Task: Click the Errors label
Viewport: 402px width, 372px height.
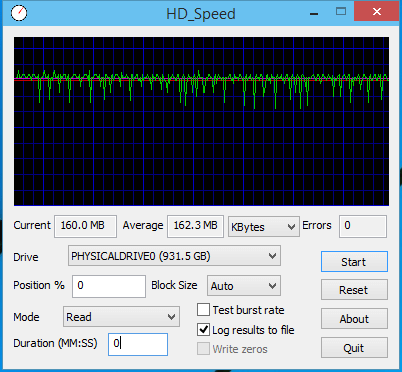Action: (x=317, y=225)
